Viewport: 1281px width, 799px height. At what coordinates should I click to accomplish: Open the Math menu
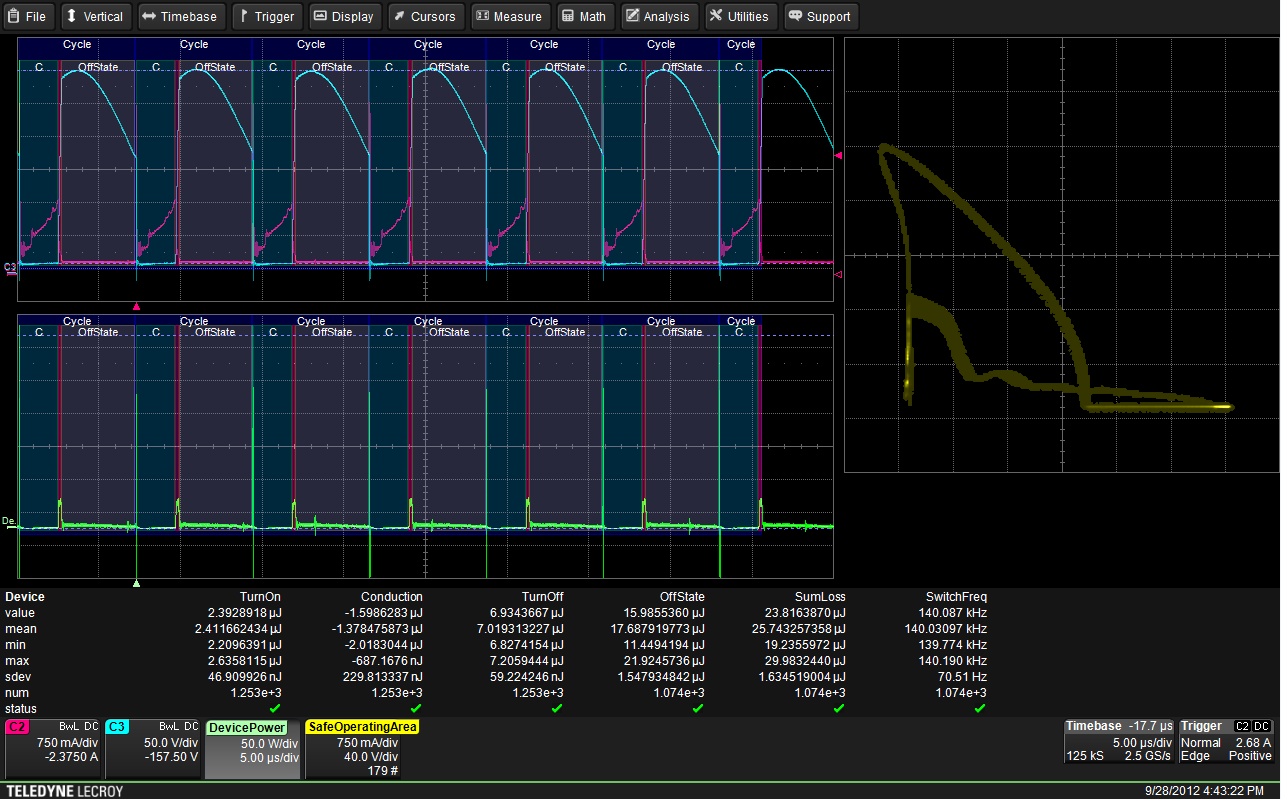[584, 16]
